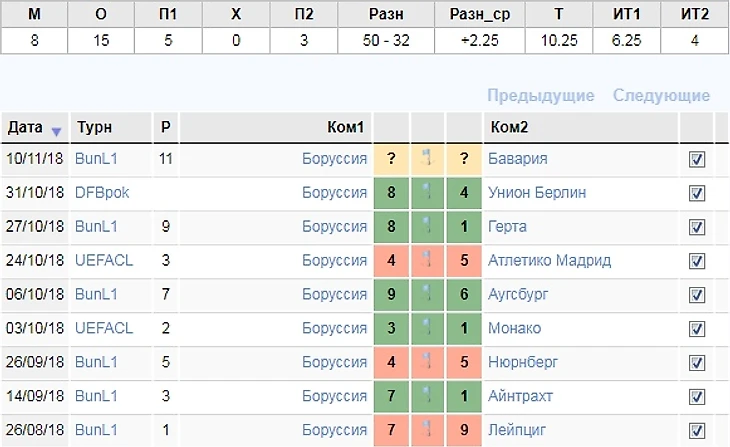Click corner flag icon in Нюрнберг row
730x447 pixels.
pos(426,362)
